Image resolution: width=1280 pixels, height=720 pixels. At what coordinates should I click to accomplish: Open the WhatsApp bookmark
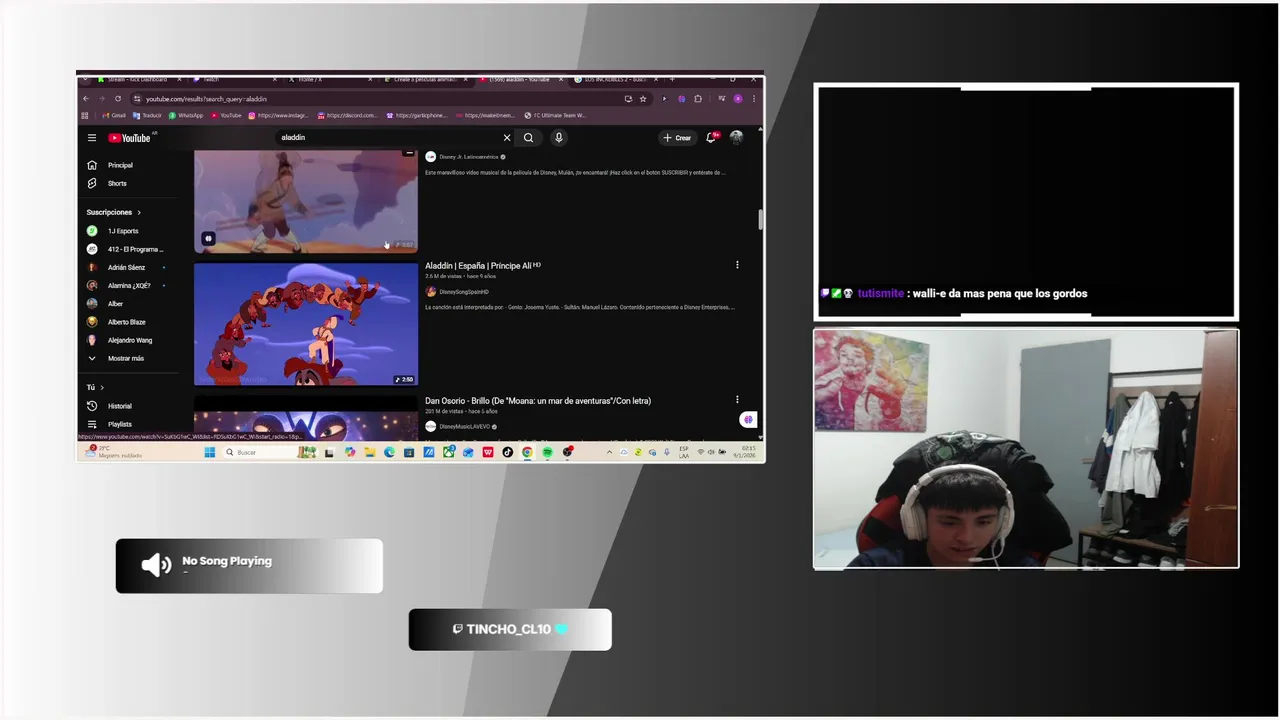(186, 116)
